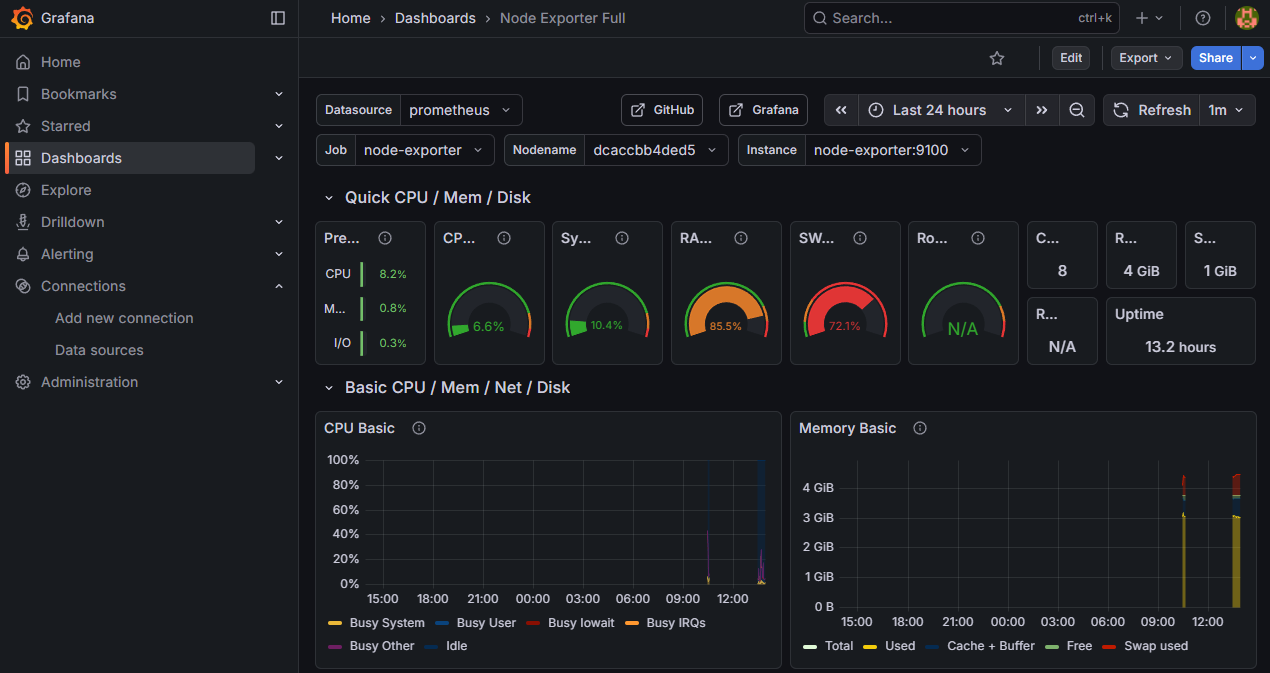Click the Grafana logo icon
1270x673 pixels.
[23, 18]
